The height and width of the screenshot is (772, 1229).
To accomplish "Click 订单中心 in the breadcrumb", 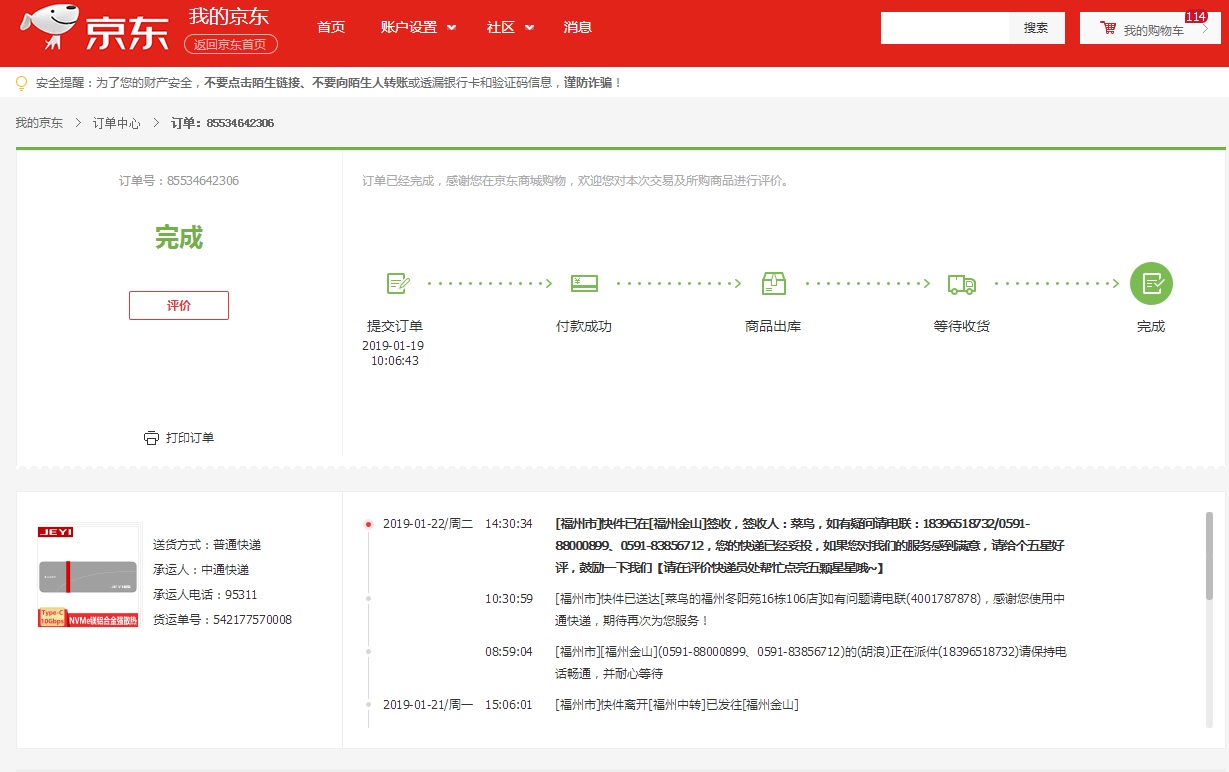I will 117,123.
